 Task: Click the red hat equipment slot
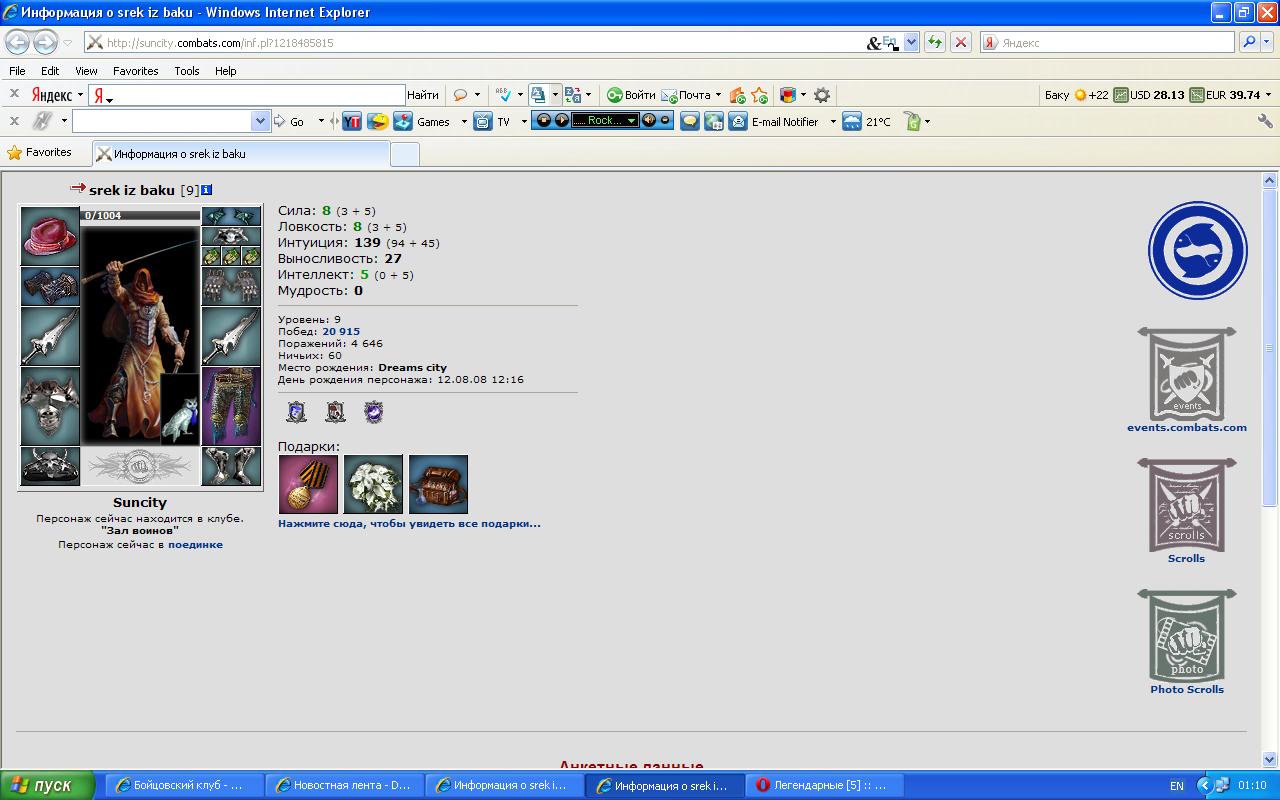coord(50,236)
